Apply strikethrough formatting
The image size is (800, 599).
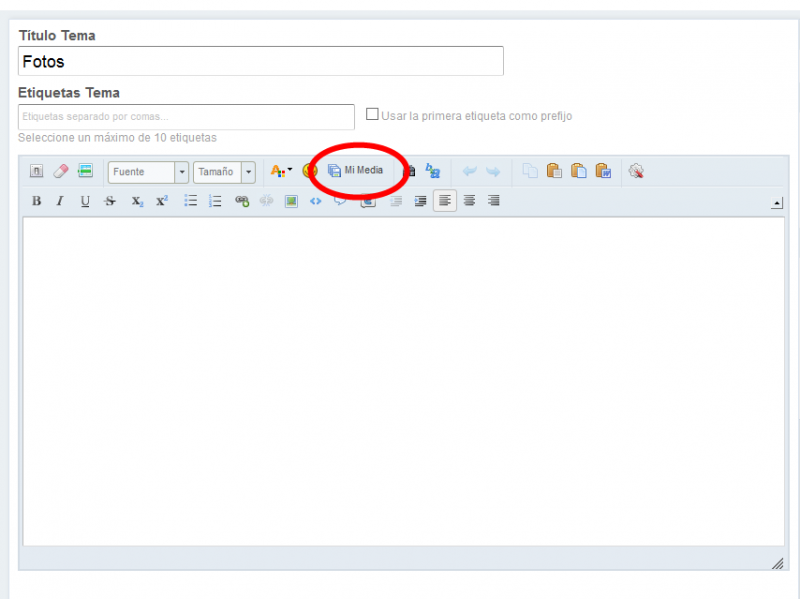pos(110,201)
